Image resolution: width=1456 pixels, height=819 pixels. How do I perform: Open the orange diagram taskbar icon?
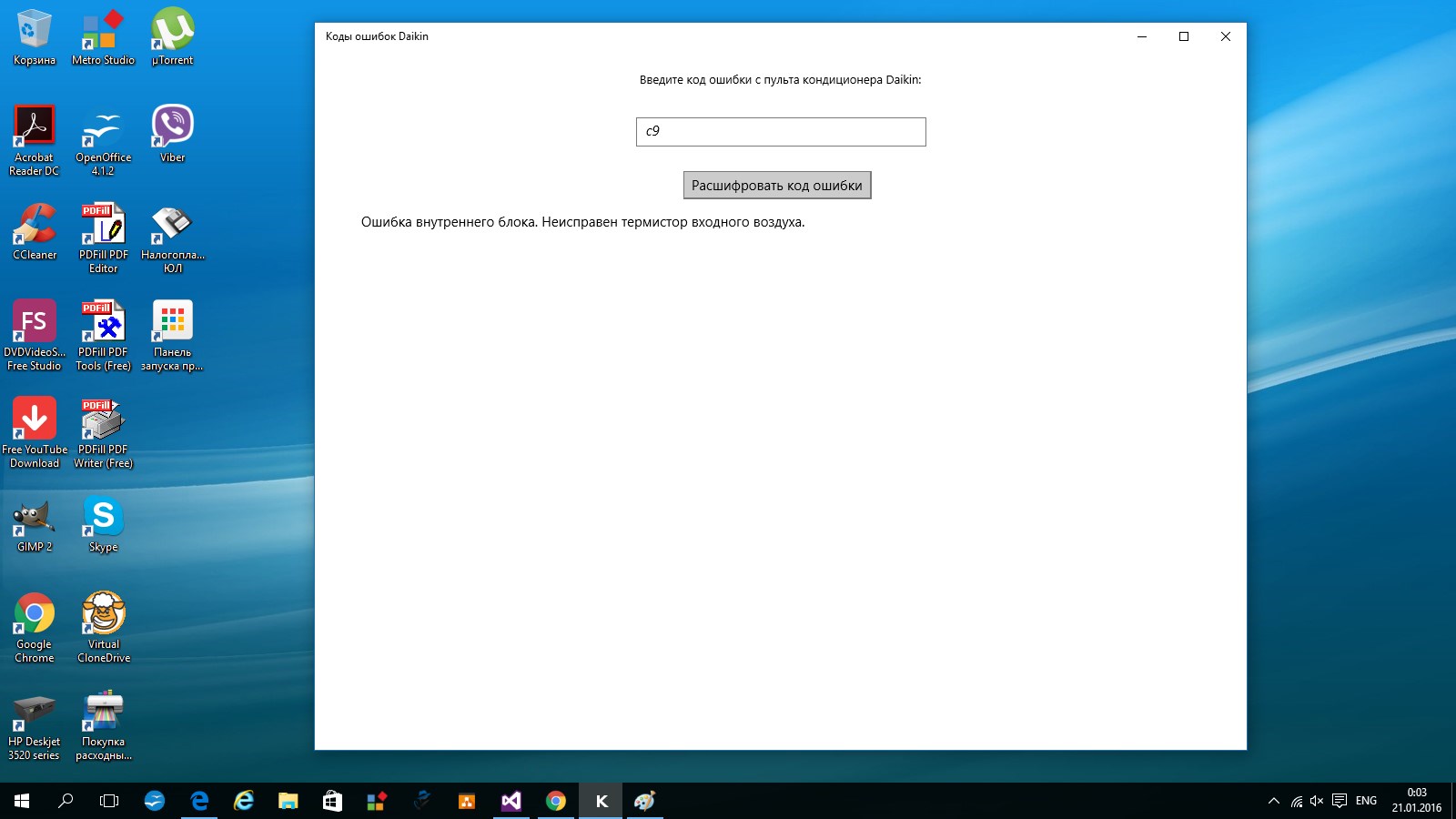pos(467,801)
